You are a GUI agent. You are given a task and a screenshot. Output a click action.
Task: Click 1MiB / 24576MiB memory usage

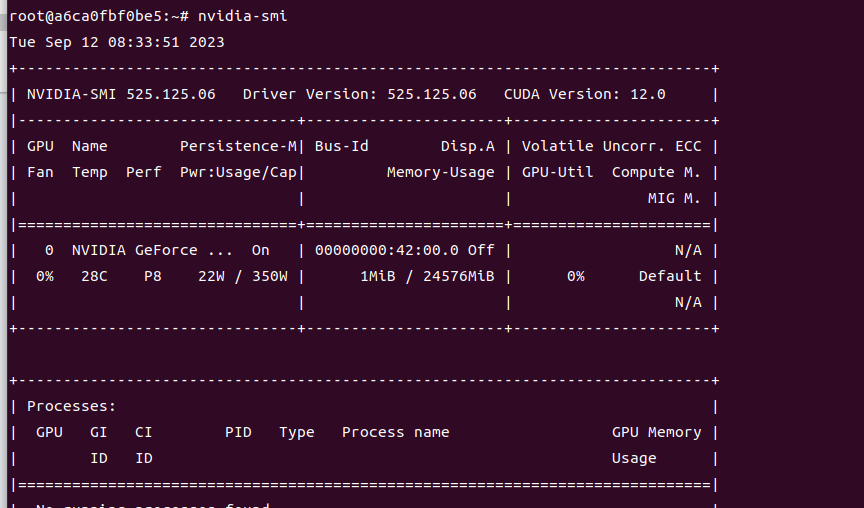pyautogui.click(x=428, y=277)
